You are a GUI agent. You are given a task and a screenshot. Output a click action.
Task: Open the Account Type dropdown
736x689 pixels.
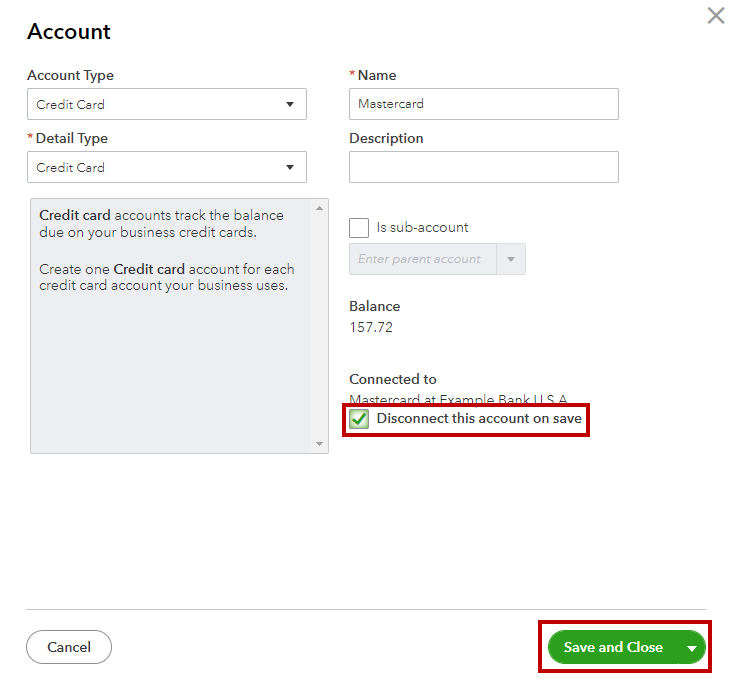(x=167, y=104)
